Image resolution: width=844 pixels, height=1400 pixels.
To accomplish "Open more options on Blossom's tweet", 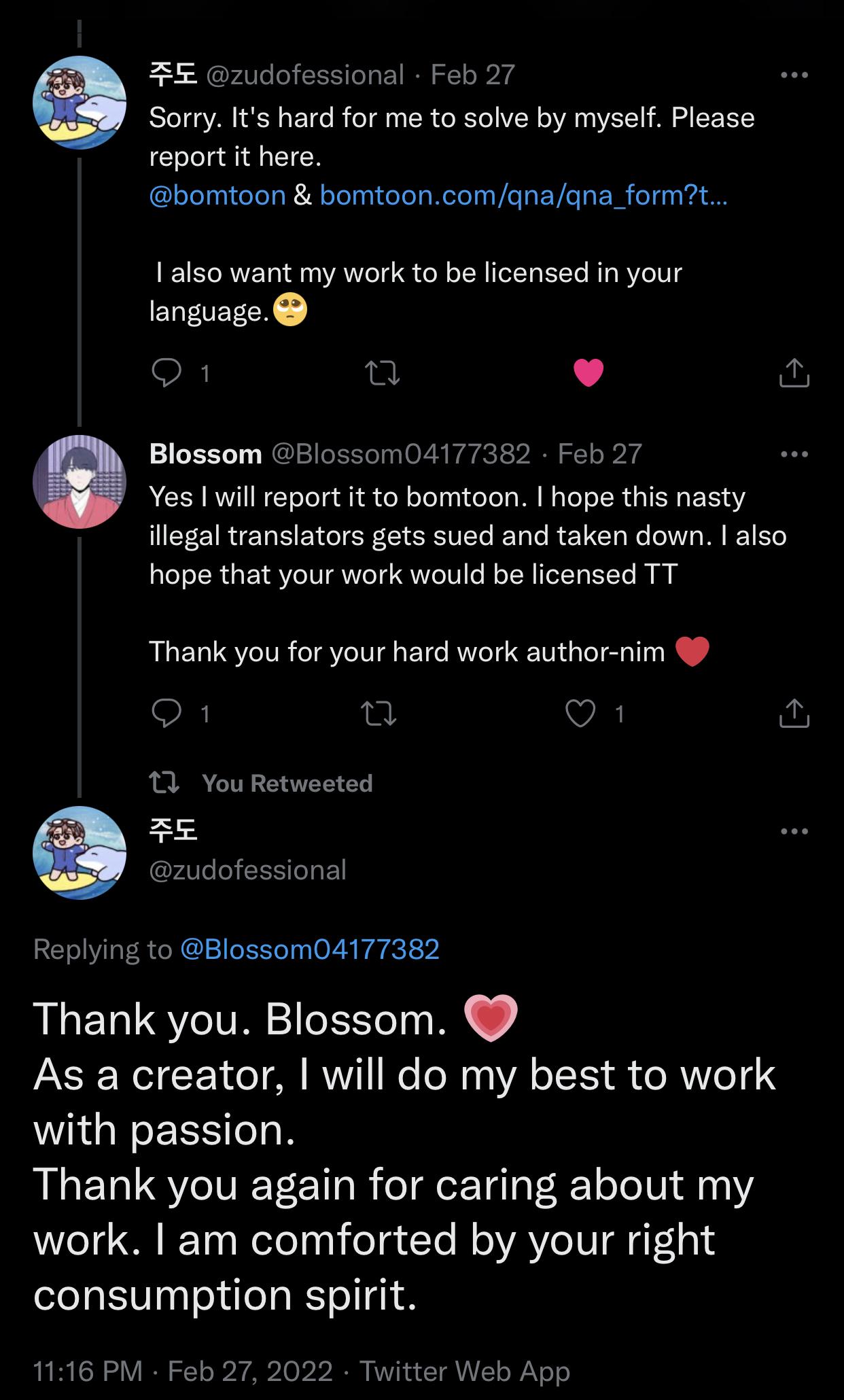I will click(x=794, y=454).
